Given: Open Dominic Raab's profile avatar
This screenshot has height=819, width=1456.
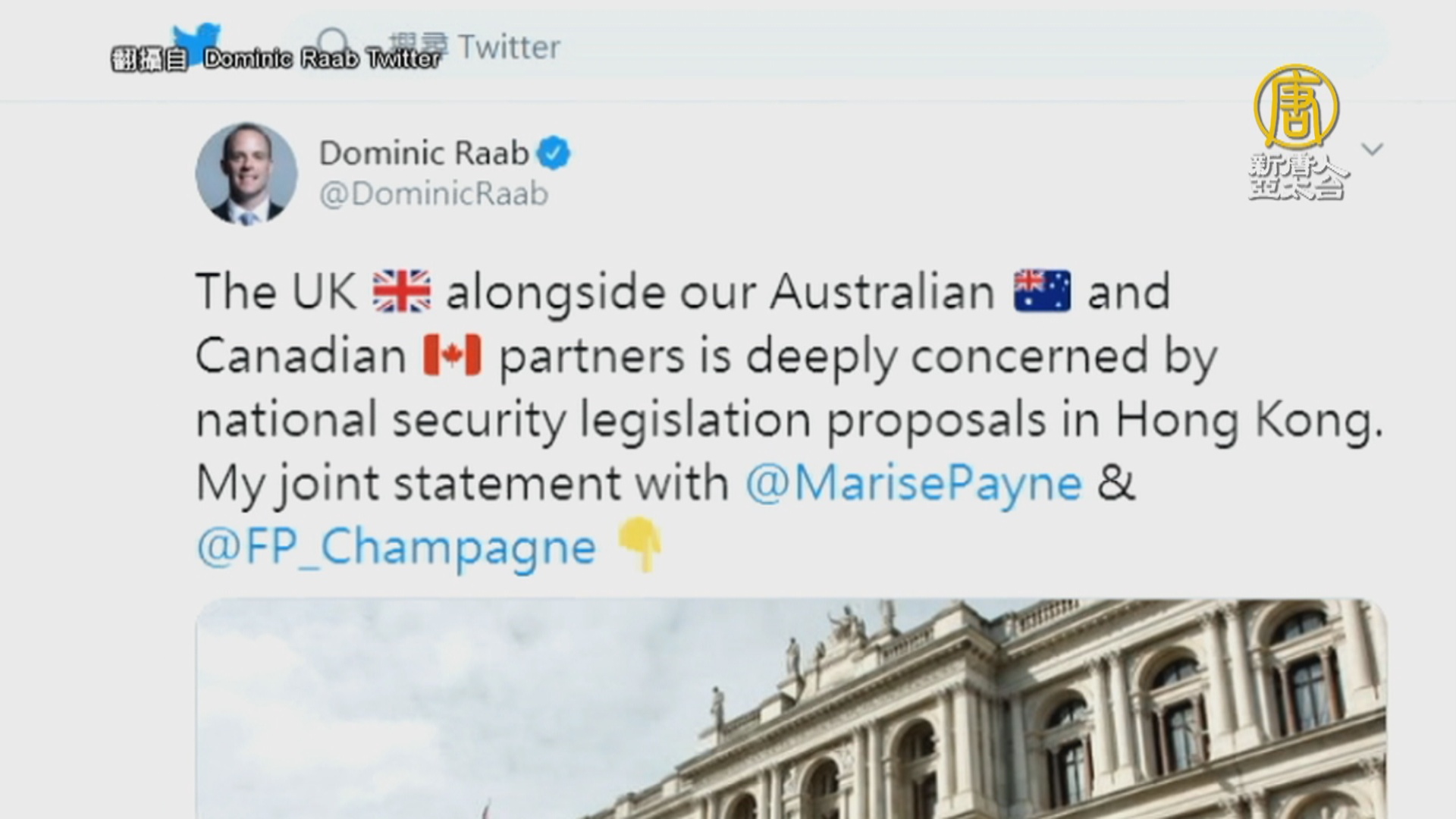Looking at the screenshot, I should tap(246, 174).
